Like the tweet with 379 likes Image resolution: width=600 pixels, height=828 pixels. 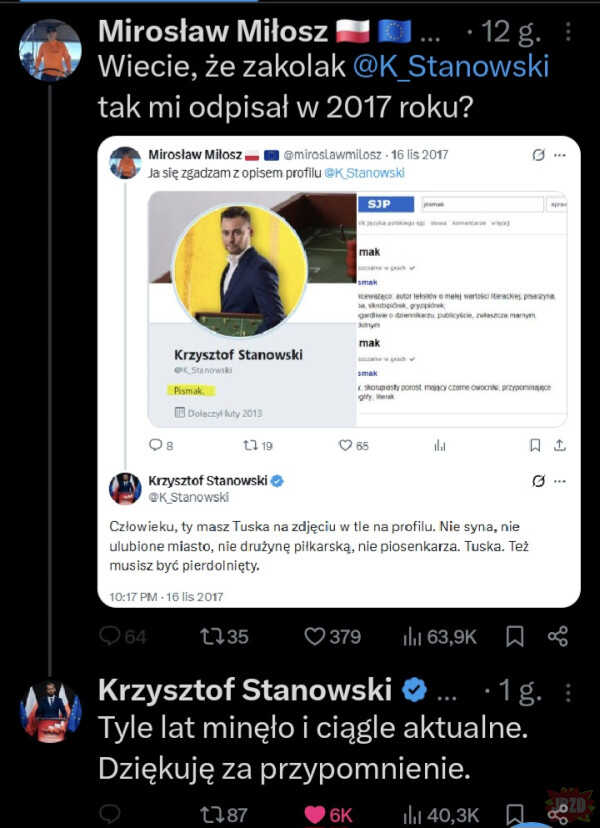tap(316, 636)
